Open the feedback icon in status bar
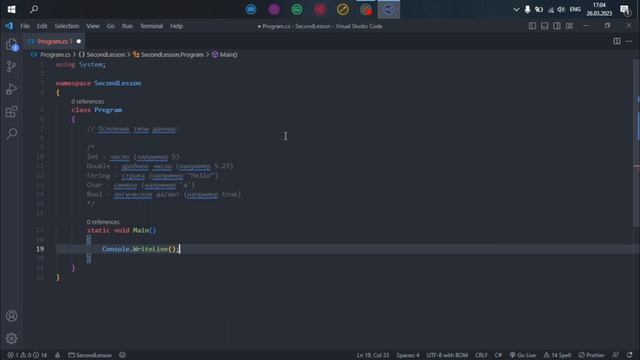 tap(616, 355)
